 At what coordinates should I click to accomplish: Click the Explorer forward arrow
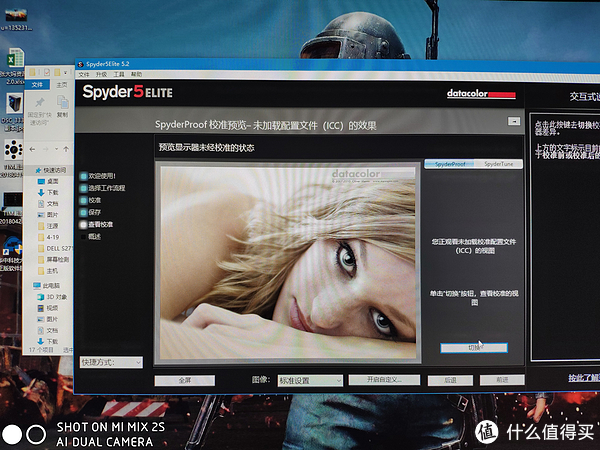[x=46, y=149]
